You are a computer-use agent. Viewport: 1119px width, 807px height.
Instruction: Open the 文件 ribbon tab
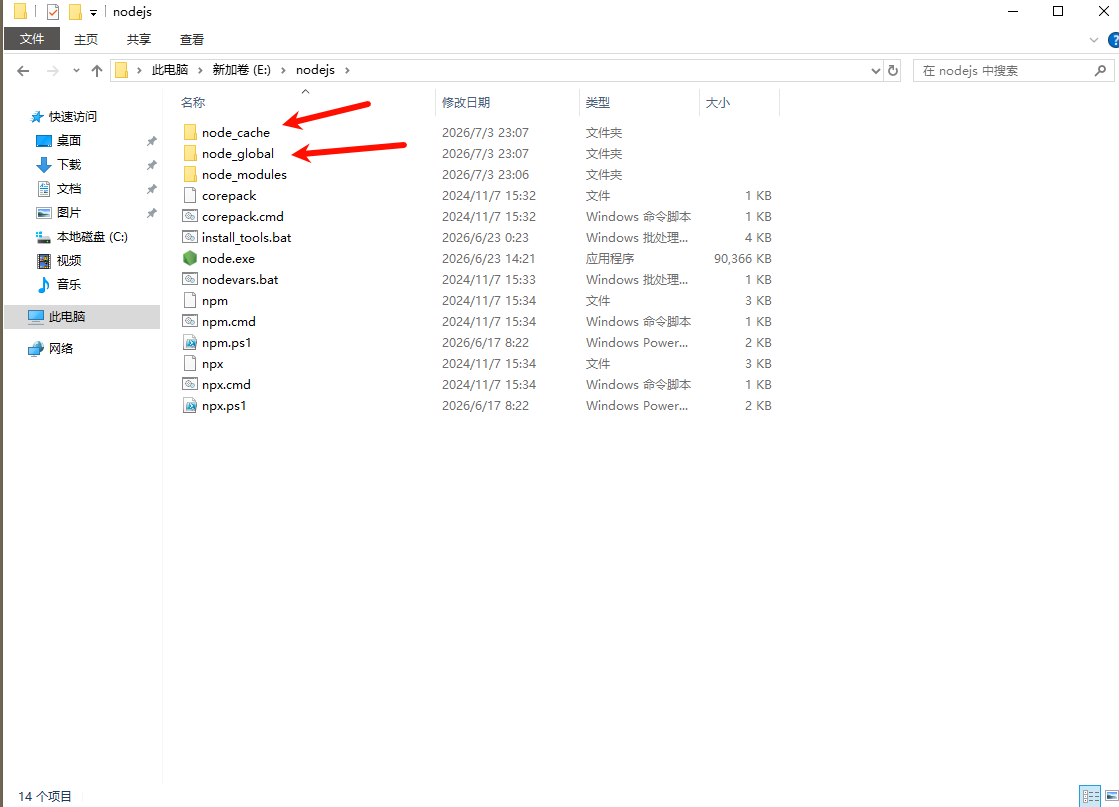coord(32,39)
